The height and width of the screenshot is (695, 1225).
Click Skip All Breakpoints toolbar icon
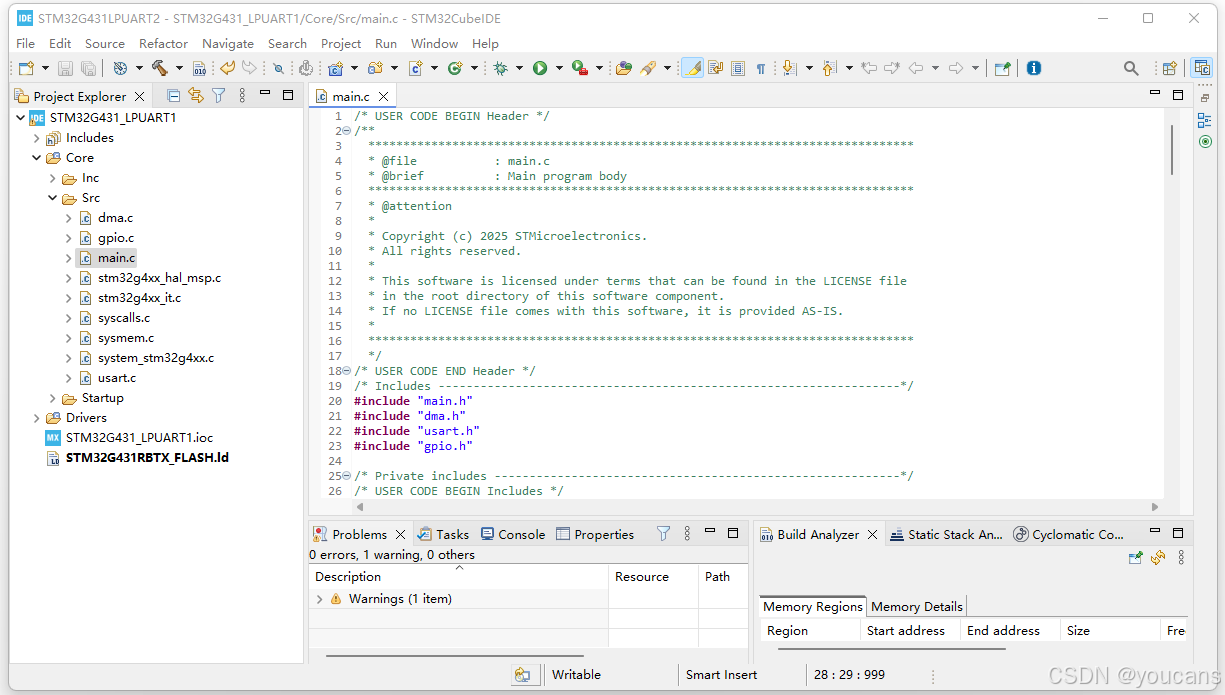[x=278, y=68]
